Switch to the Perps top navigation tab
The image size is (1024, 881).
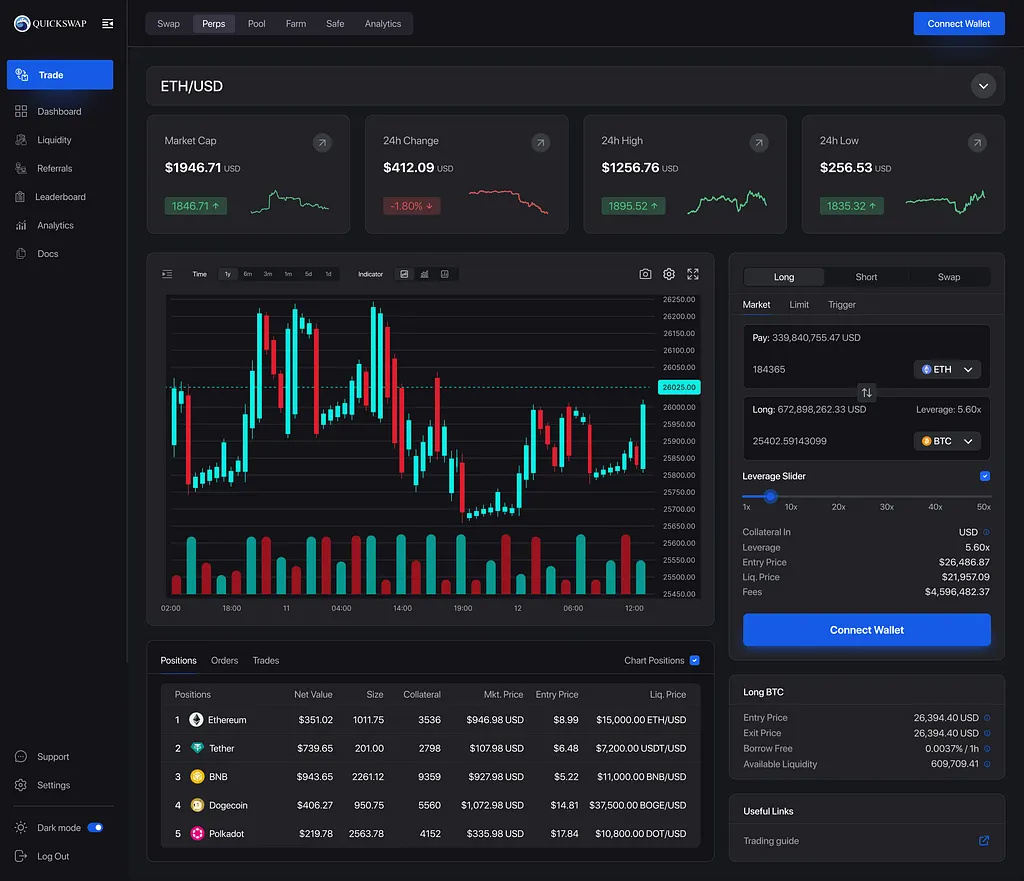point(214,24)
